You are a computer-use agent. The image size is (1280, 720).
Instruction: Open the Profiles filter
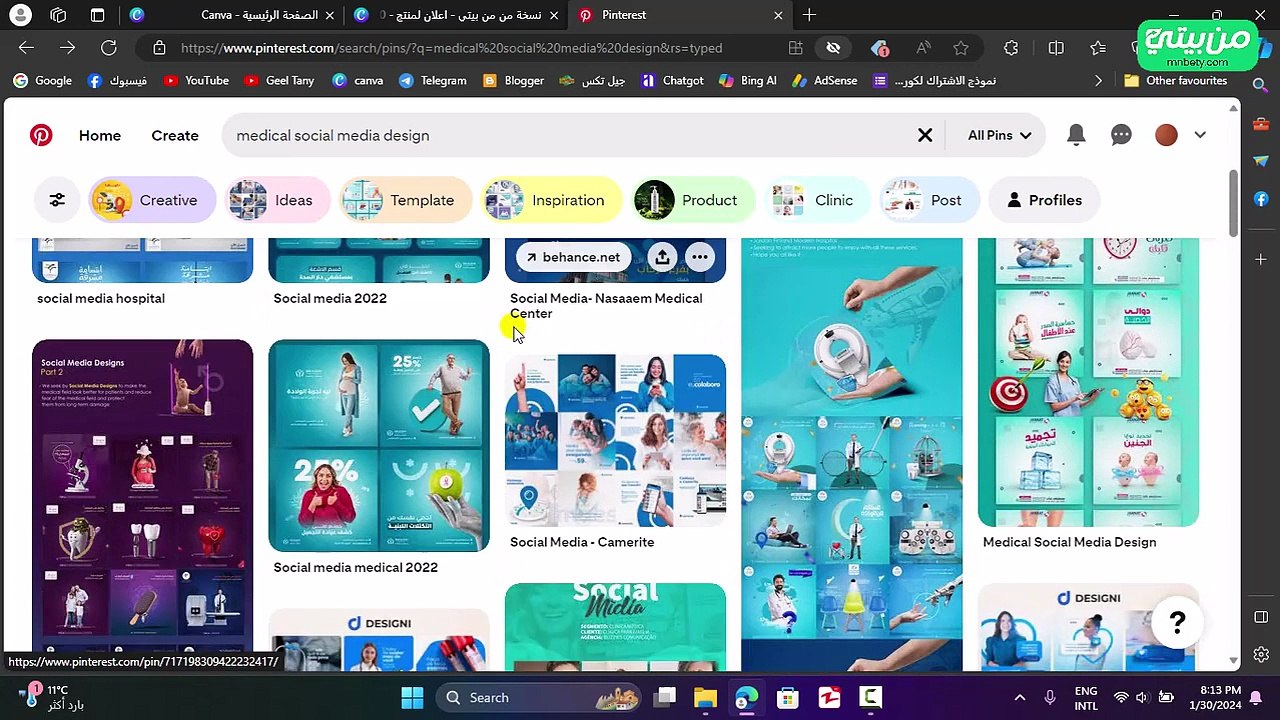[x=1044, y=200]
